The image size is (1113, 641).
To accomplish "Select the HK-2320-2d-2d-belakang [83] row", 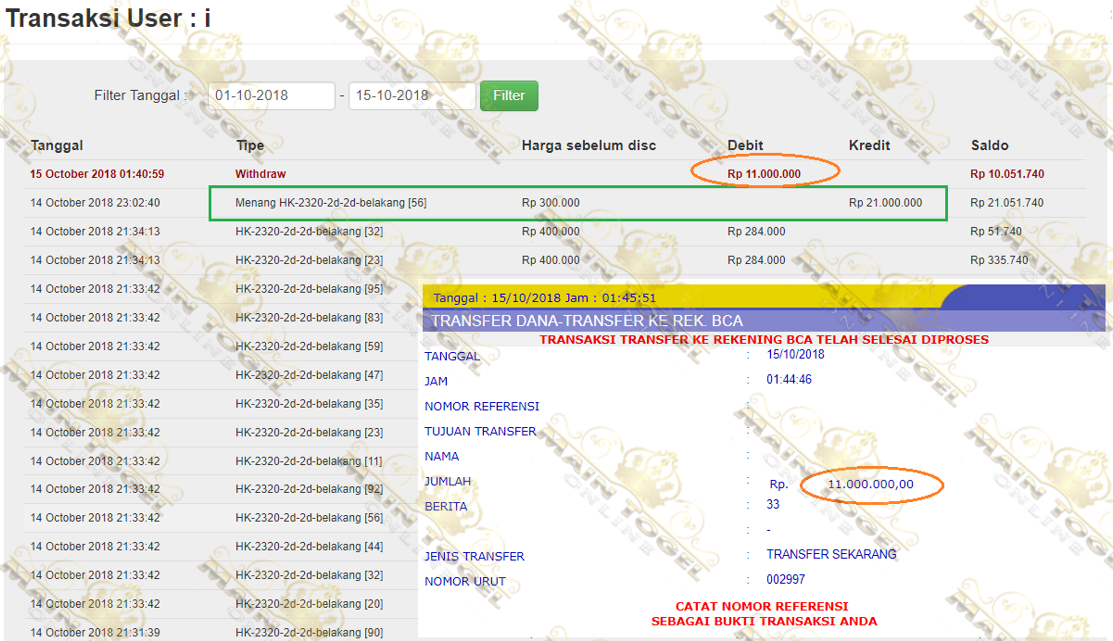I will click(x=309, y=318).
